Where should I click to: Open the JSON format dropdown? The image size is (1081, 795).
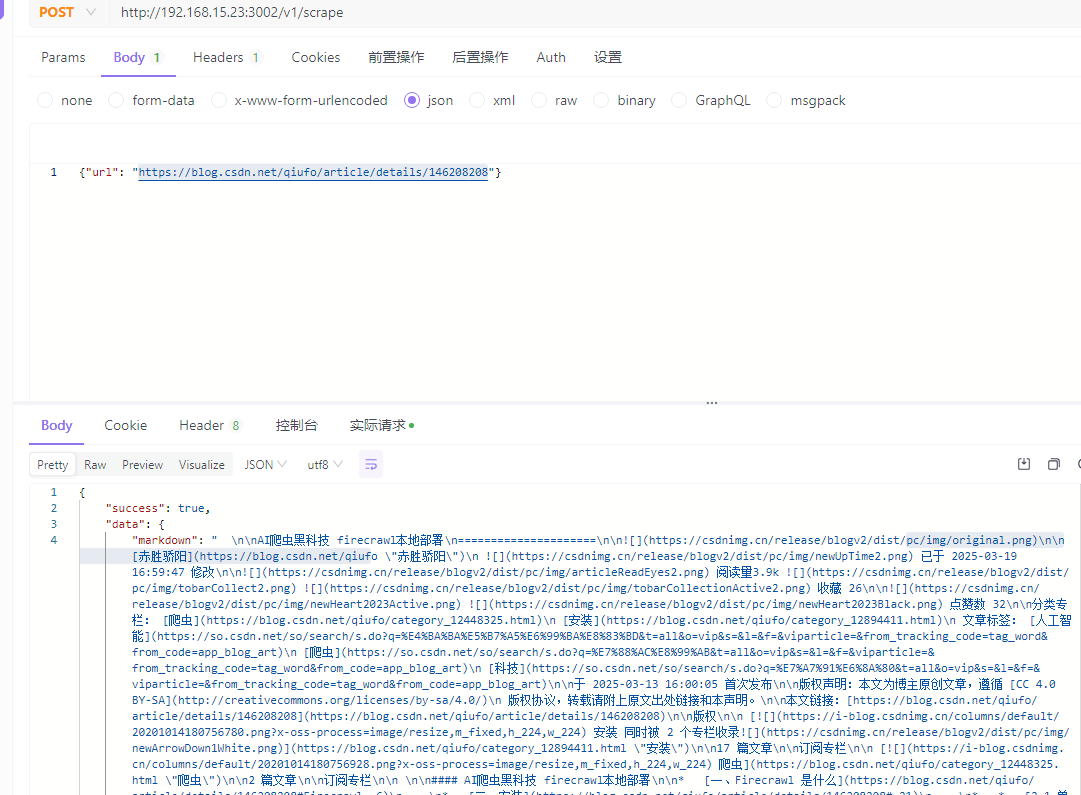click(265, 465)
